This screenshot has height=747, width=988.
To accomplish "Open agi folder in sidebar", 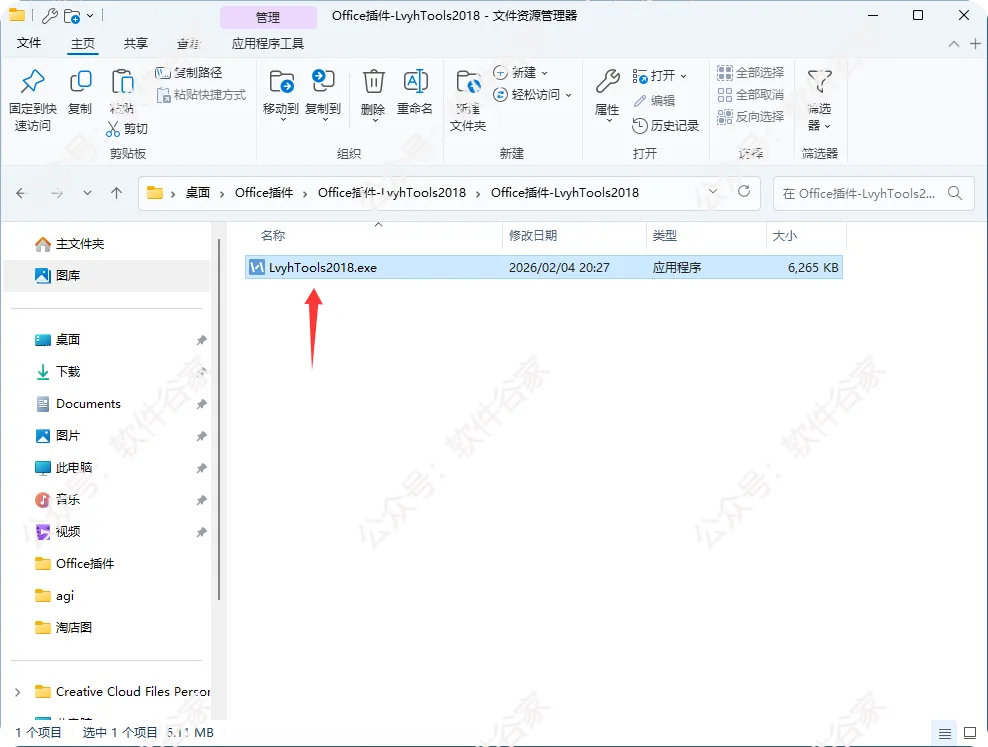I will 54,595.
